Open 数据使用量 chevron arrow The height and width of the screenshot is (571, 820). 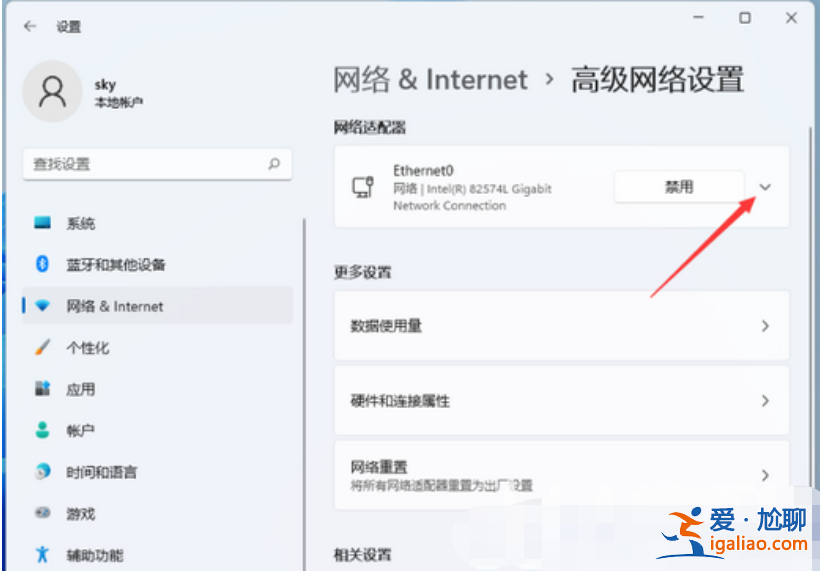765,326
